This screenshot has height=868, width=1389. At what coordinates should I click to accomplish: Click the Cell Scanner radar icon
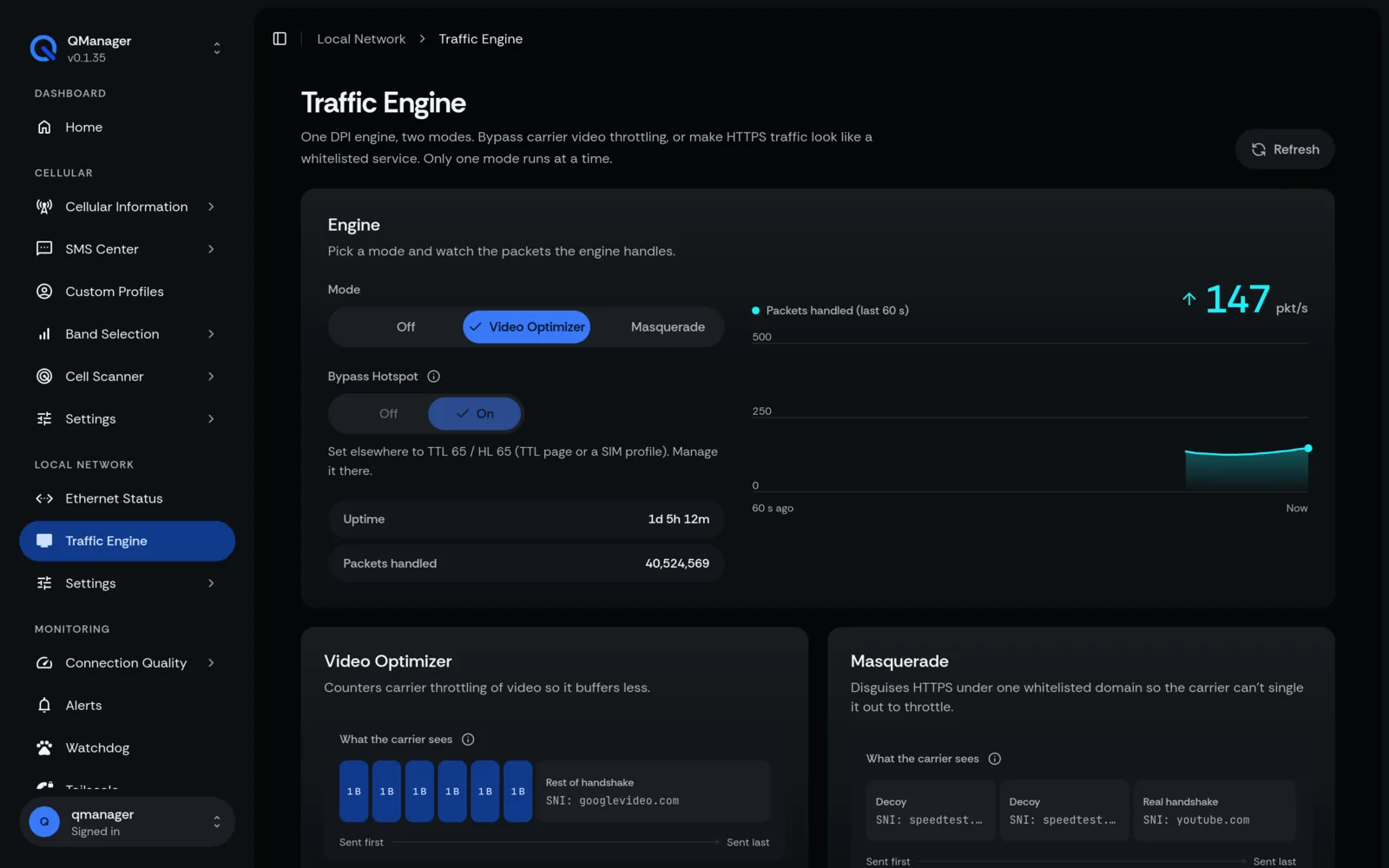(x=44, y=377)
